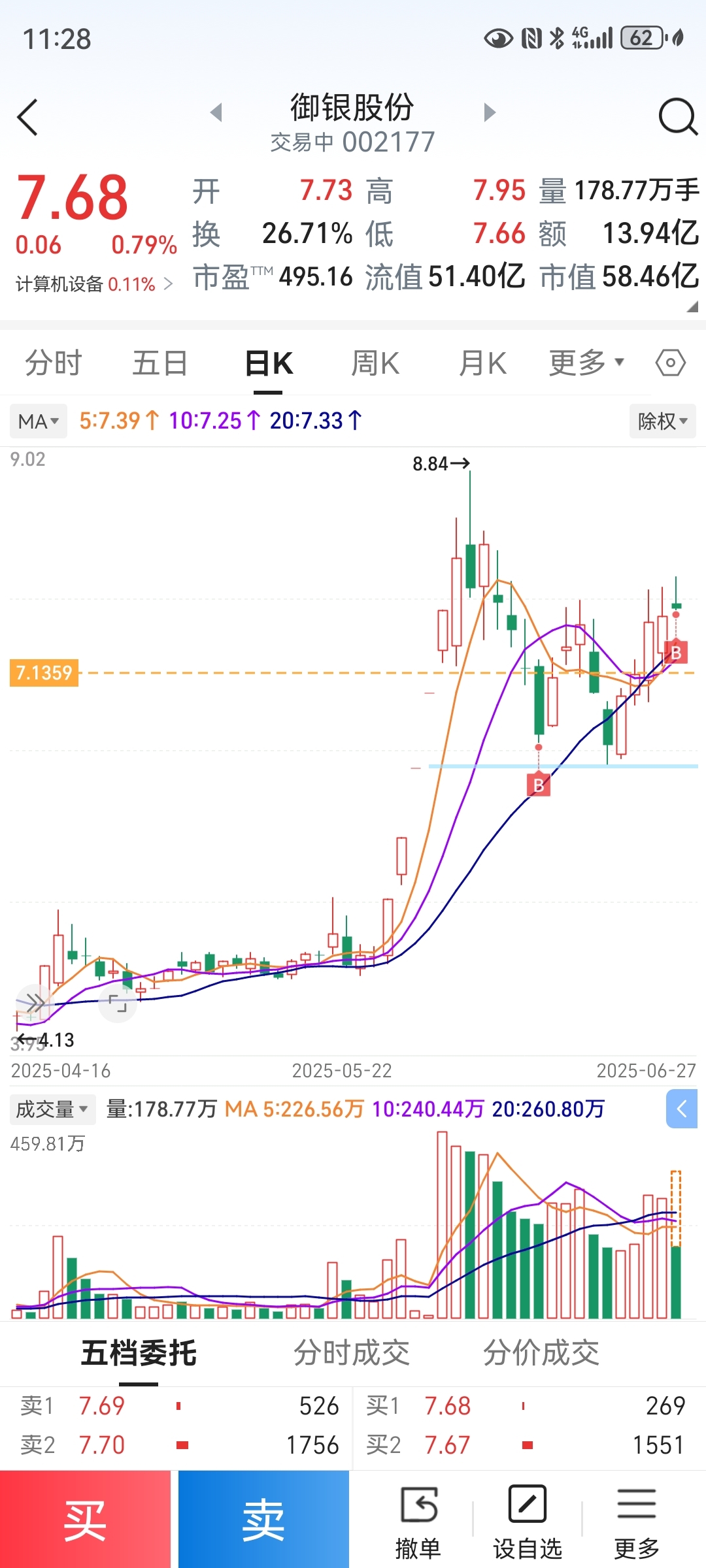This screenshot has height=1568, width=706.
Task: Tap the current price 7.68
Action: pos(72,197)
